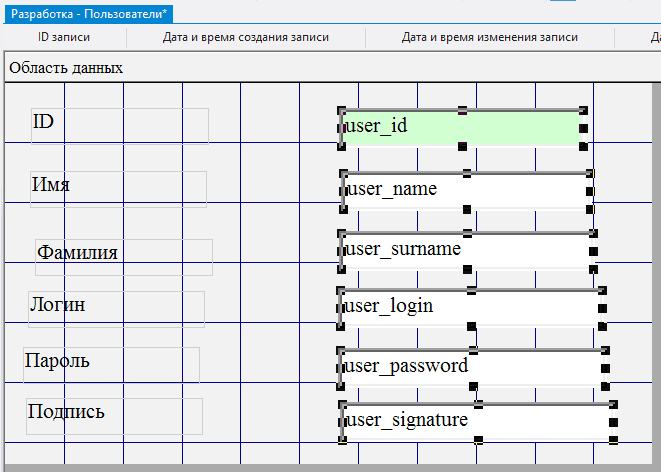Switch to the Разработка - Пользователи tab
Screen dimensions: 661x472
pos(90,13)
